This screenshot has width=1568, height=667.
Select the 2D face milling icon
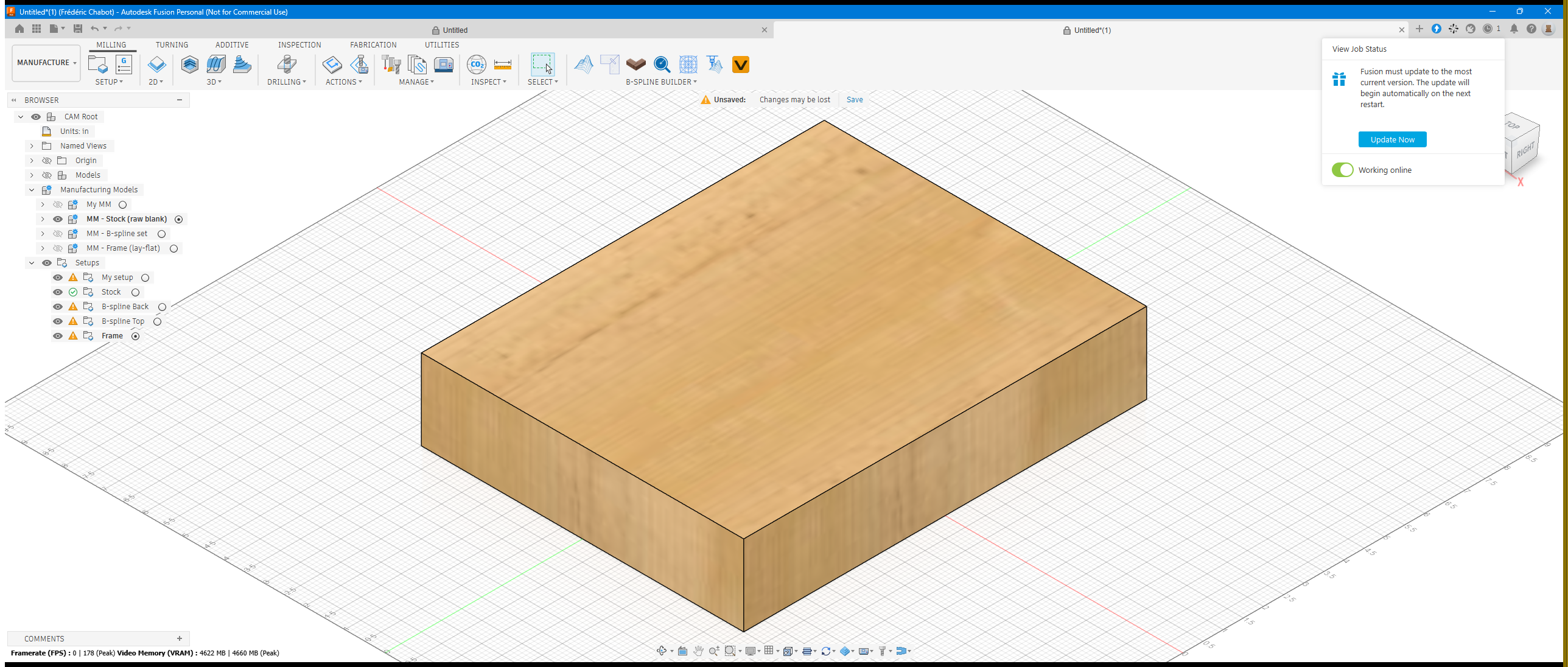pos(156,64)
